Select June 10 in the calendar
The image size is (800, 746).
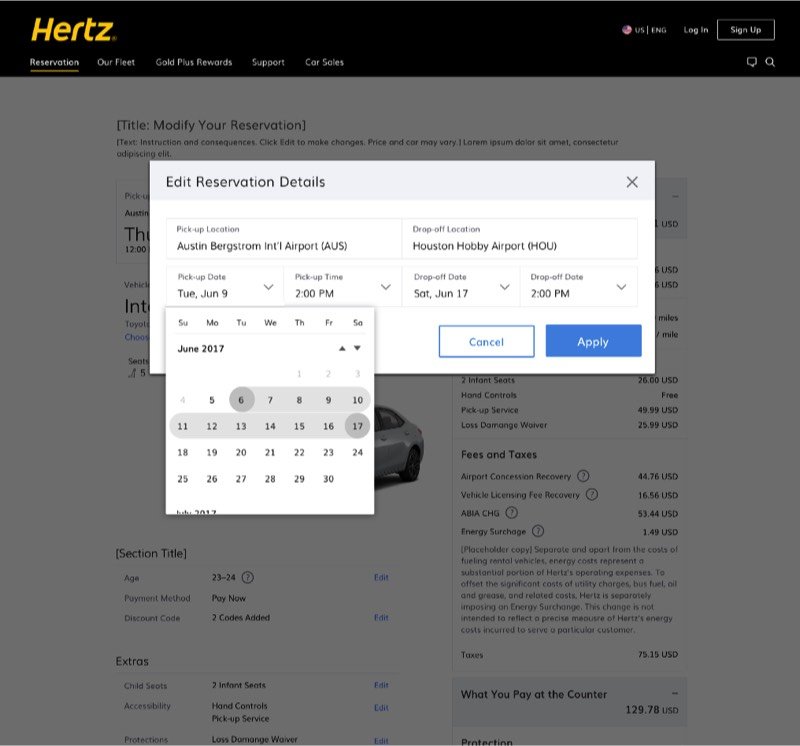tap(357, 400)
